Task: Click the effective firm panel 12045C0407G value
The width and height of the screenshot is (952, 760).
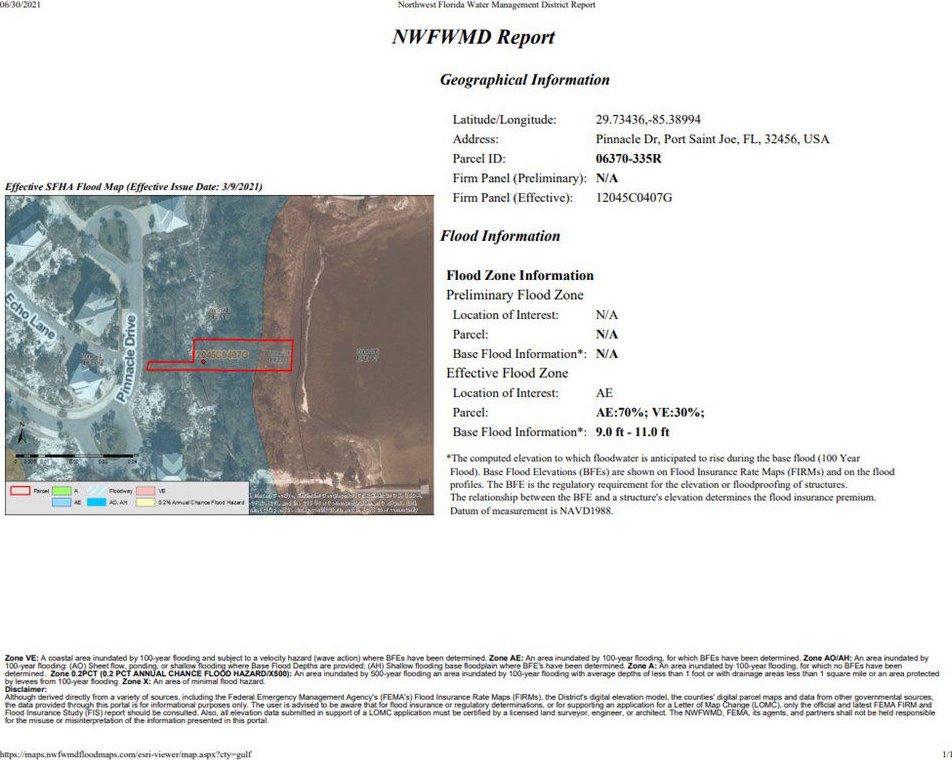Action: (x=634, y=198)
